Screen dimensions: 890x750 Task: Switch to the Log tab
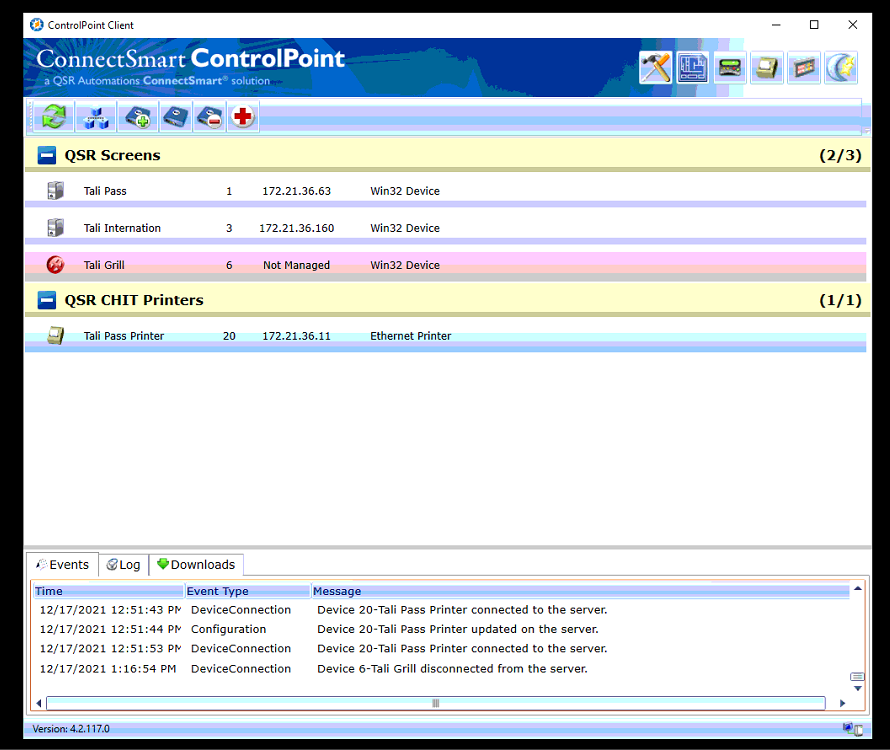point(123,565)
